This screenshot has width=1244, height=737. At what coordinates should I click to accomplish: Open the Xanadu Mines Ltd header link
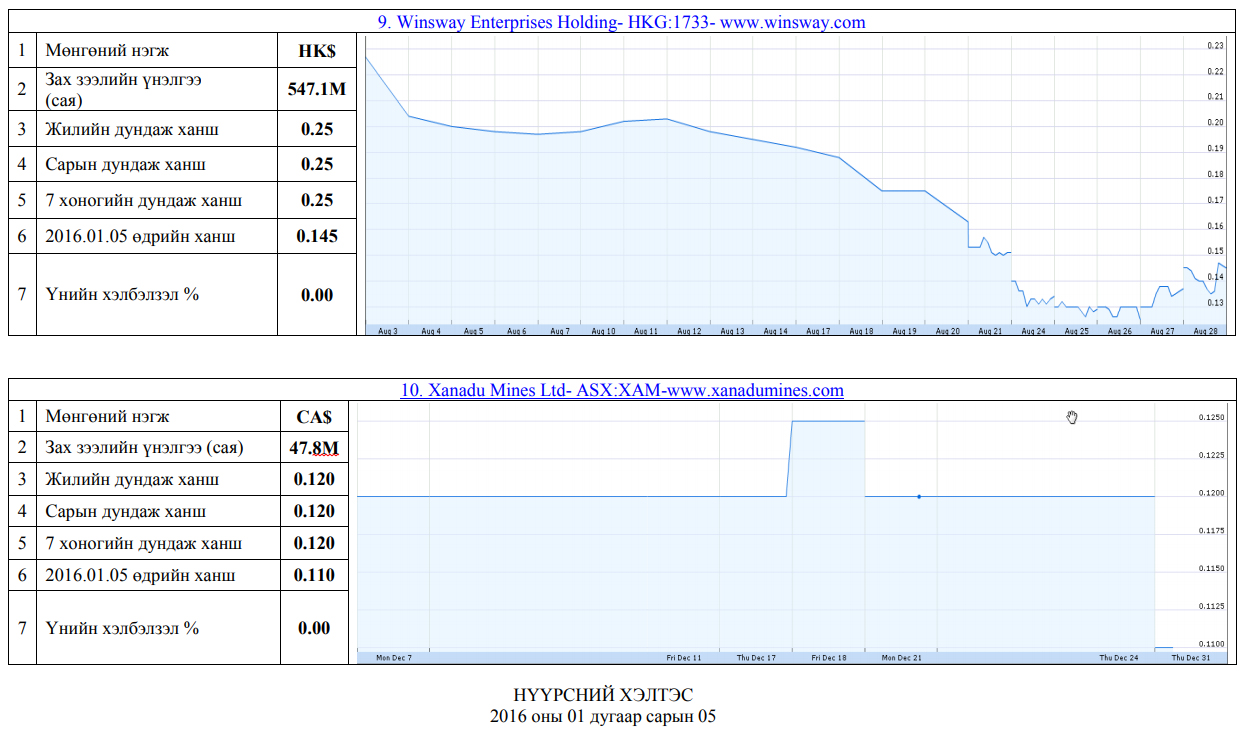(x=621, y=390)
